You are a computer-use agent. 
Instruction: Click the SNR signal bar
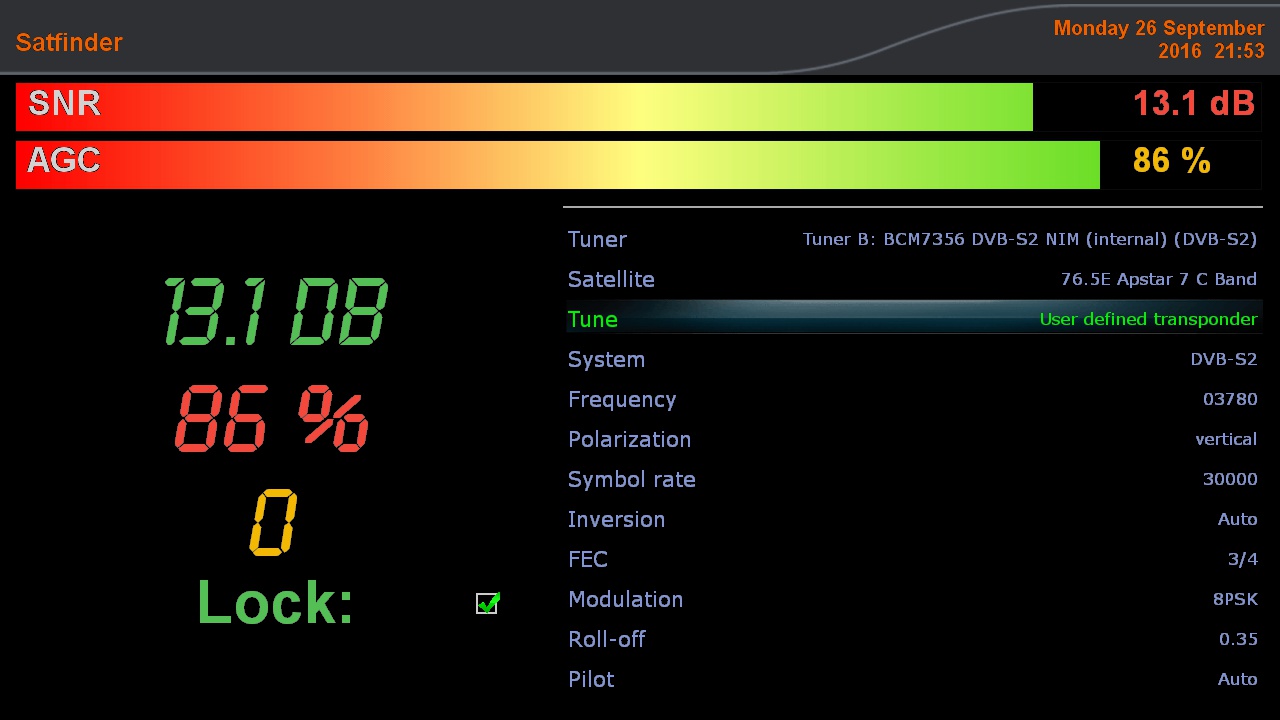pos(524,107)
